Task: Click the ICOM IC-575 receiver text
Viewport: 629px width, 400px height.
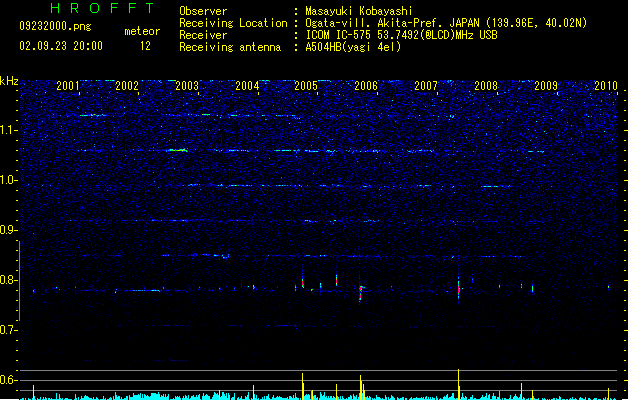Action: click(401, 35)
